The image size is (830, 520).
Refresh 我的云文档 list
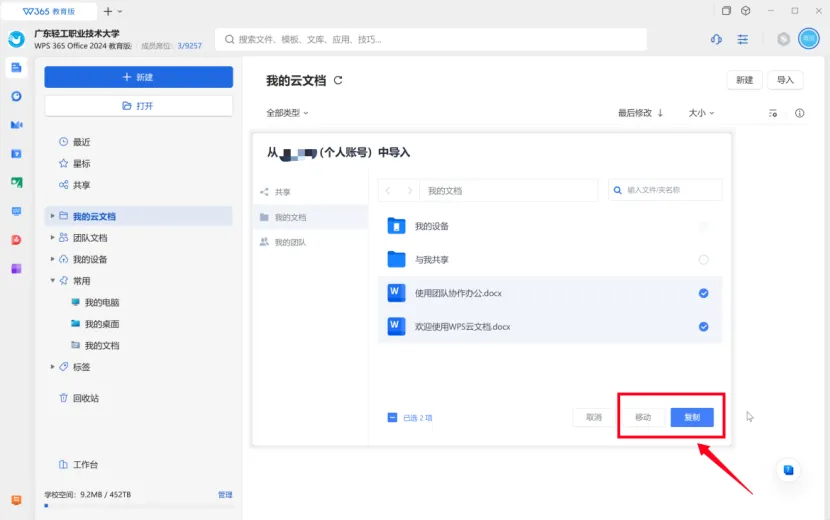tap(338, 80)
